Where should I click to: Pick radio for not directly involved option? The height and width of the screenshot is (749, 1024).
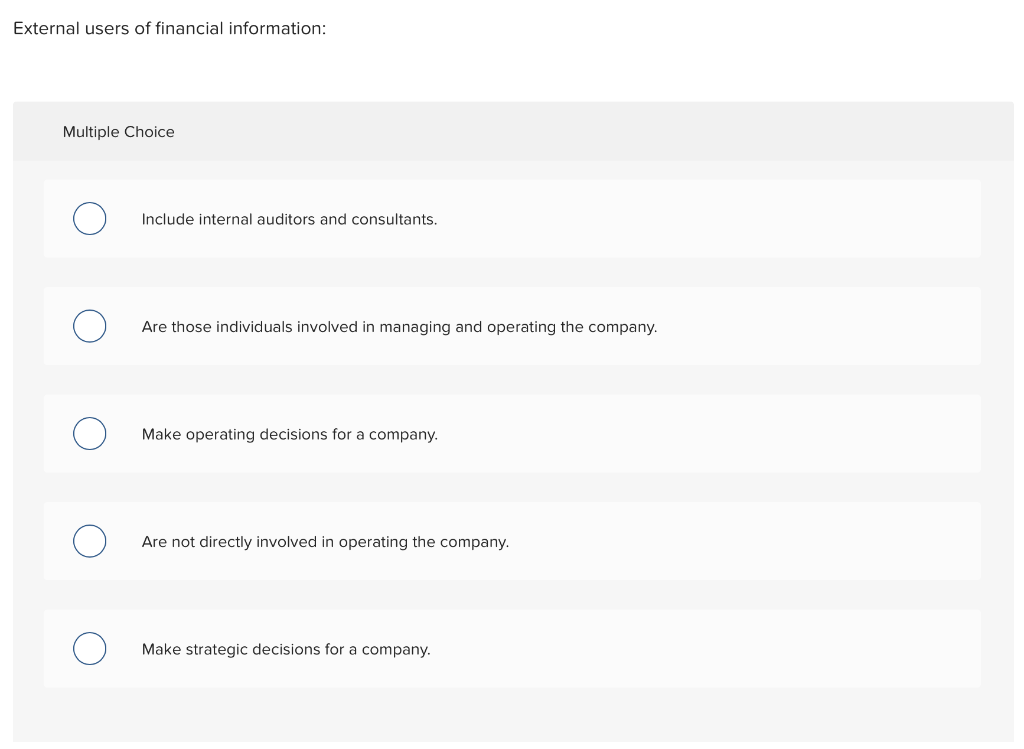pos(89,541)
